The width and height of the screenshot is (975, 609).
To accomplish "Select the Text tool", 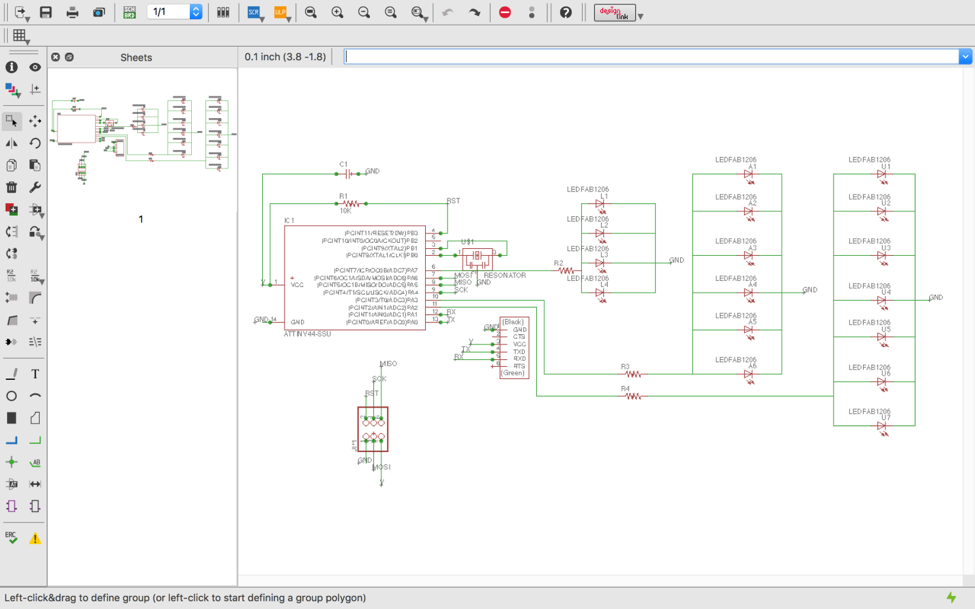I will tap(35, 374).
